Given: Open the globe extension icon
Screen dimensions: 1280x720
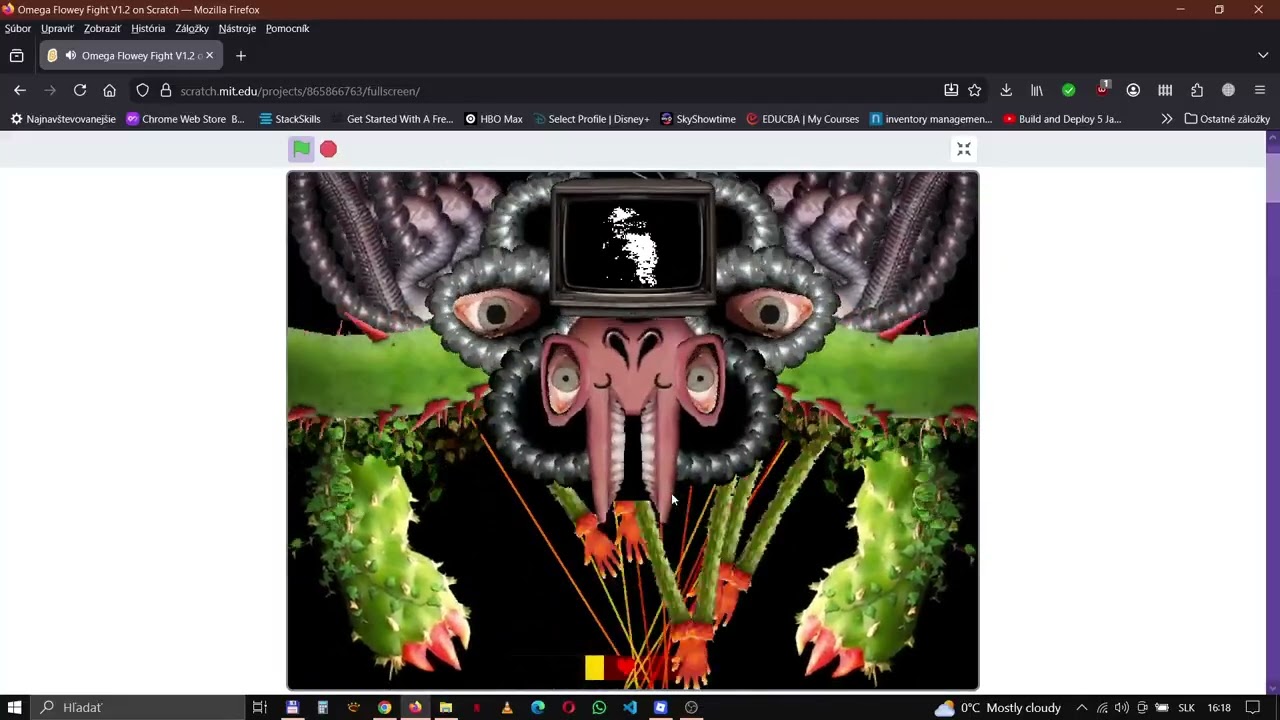Looking at the screenshot, I should [1229, 90].
